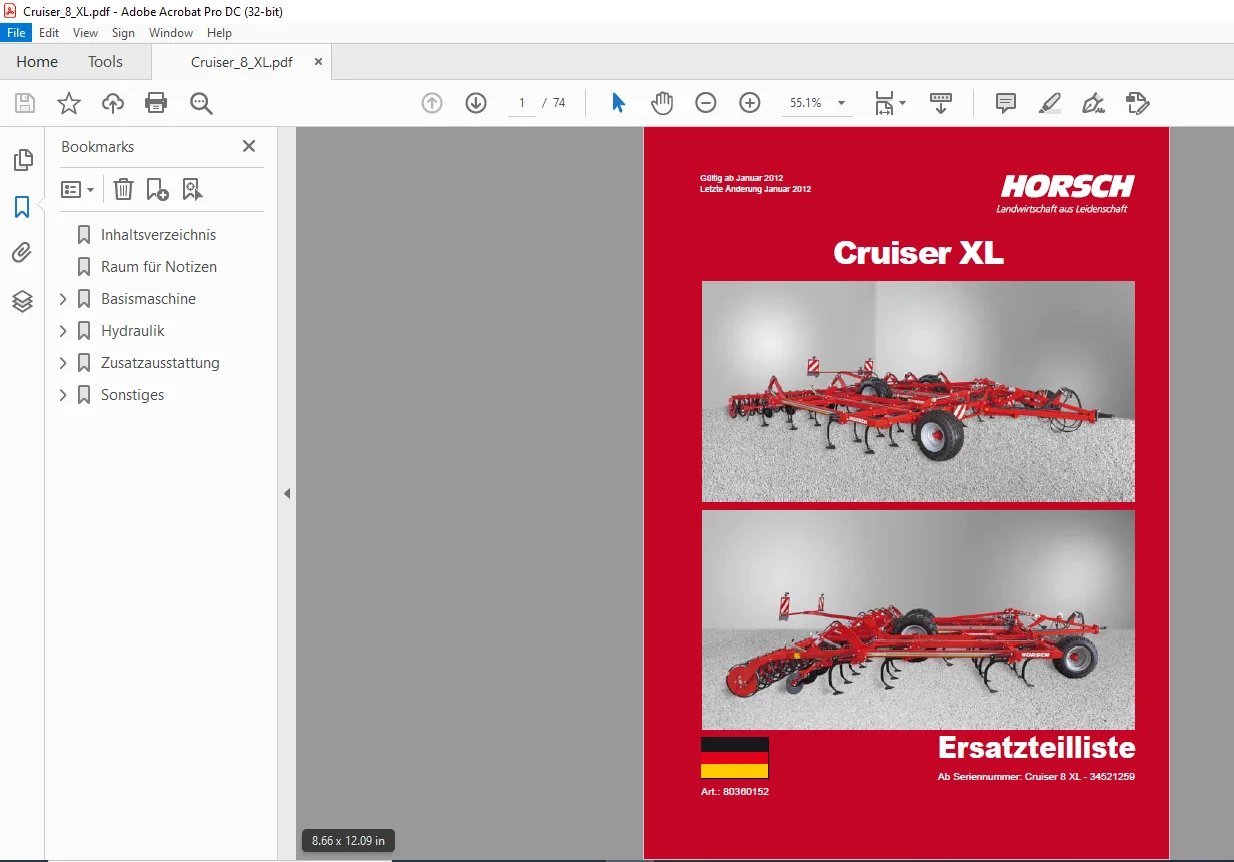Click the lower cultivator side-view photo

pos(918,620)
